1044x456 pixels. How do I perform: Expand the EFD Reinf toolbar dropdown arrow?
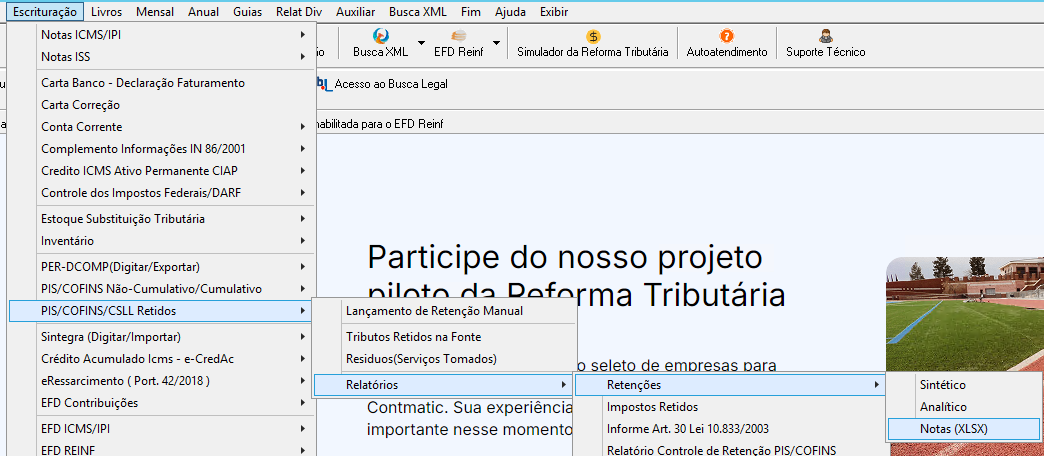click(497, 44)
